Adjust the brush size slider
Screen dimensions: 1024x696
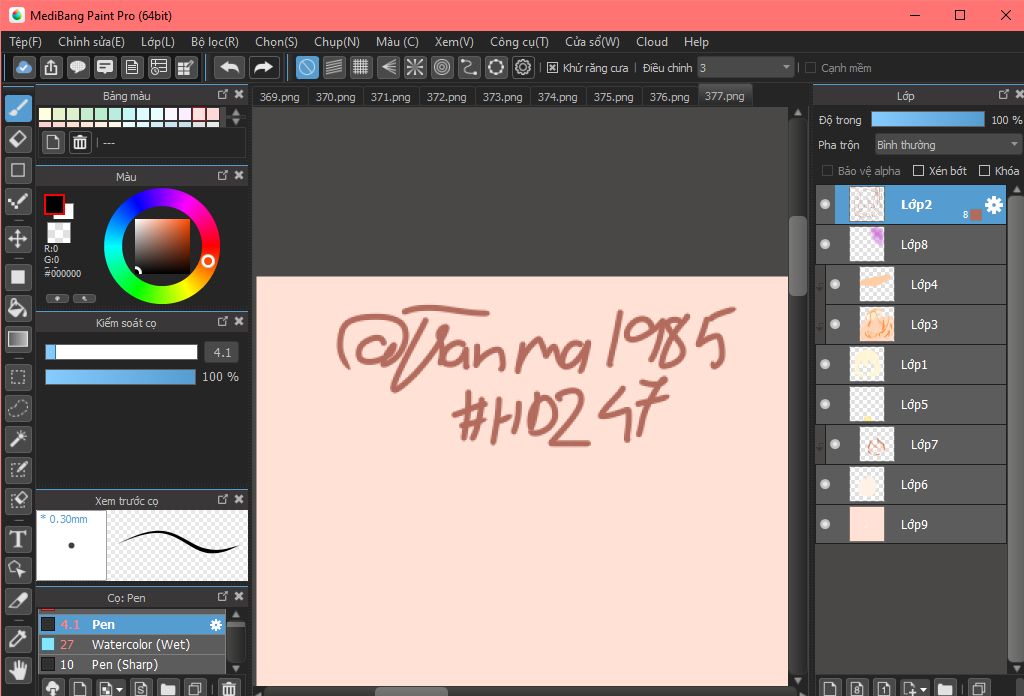[x=121, y=353]
